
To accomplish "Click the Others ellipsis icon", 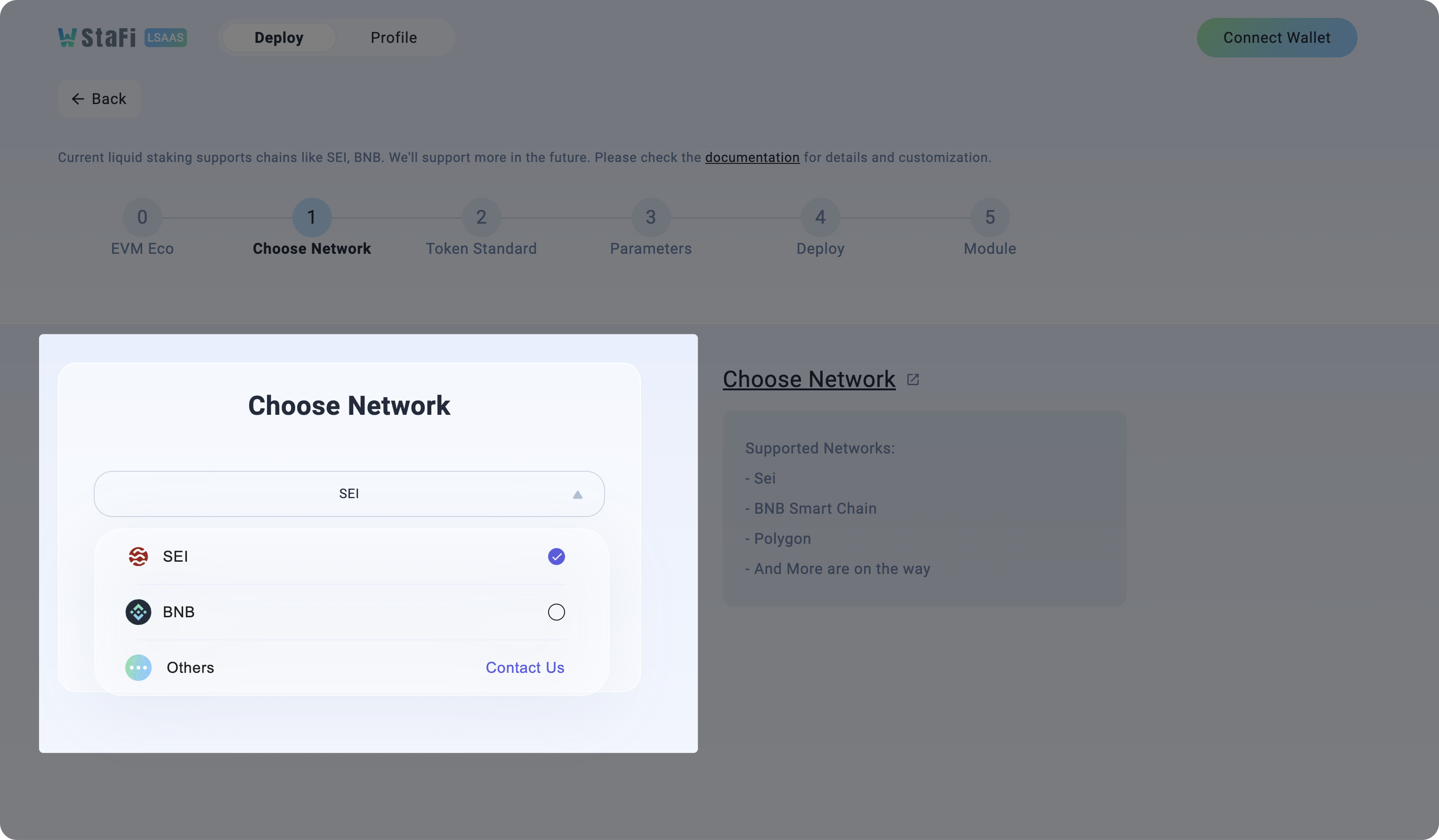I will point(138,668).
